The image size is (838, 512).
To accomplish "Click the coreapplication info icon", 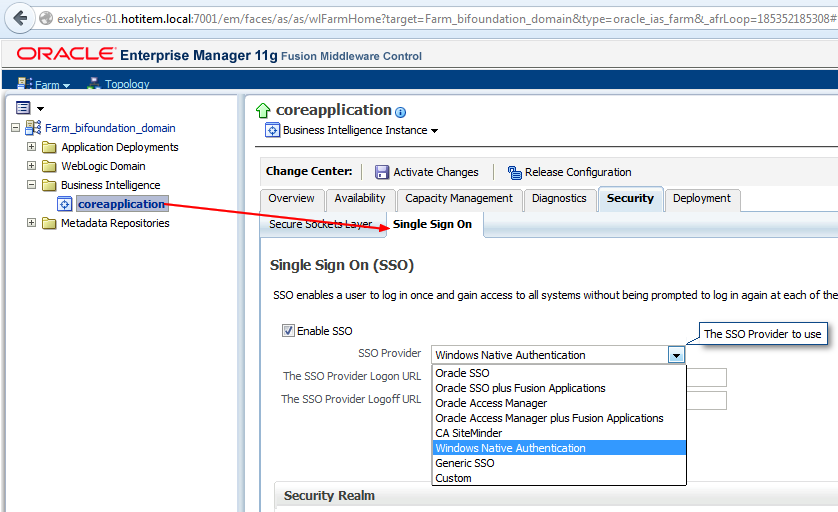I will 401,112.
